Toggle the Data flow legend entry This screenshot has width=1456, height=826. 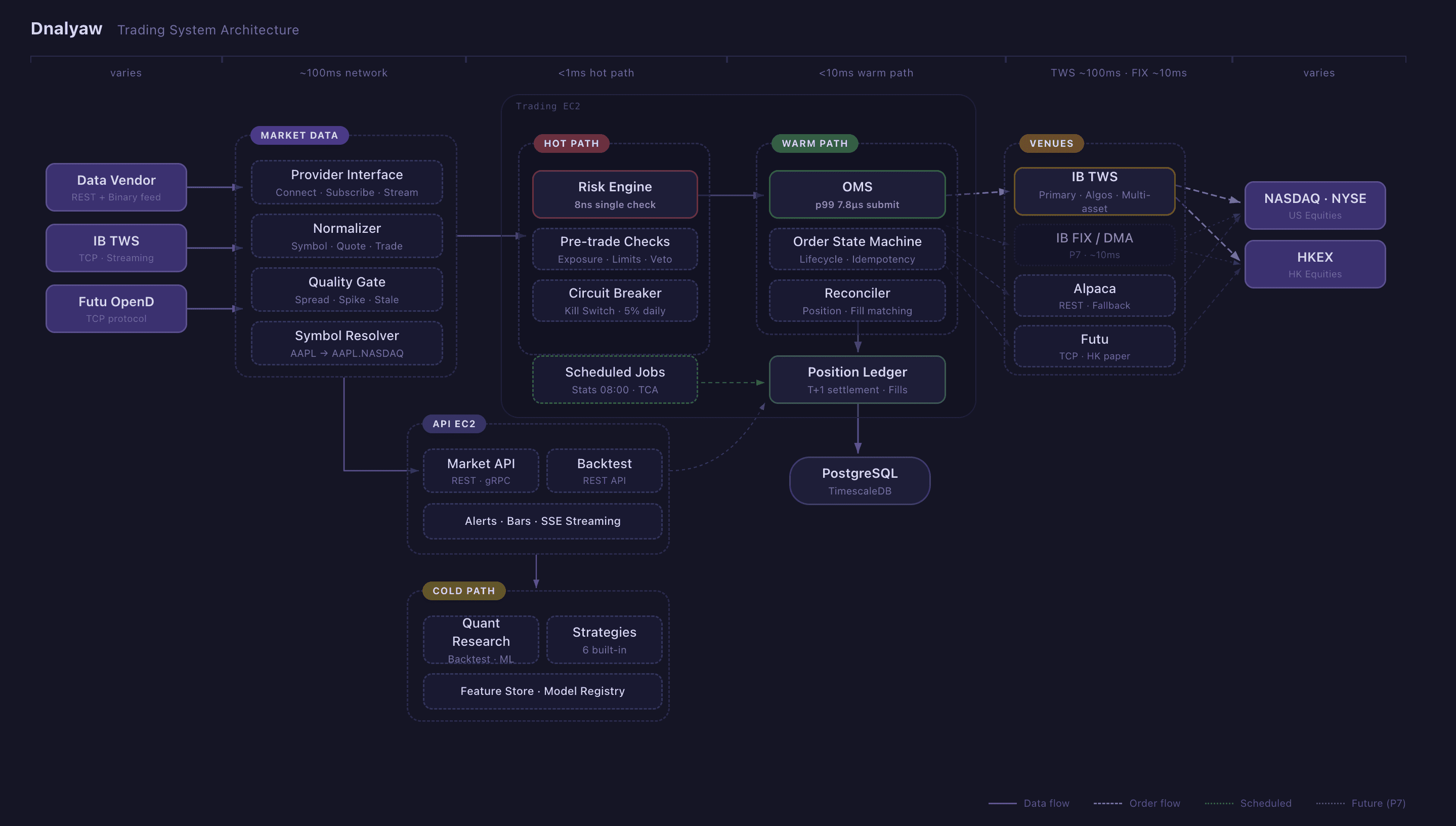tap(1046, 803)
